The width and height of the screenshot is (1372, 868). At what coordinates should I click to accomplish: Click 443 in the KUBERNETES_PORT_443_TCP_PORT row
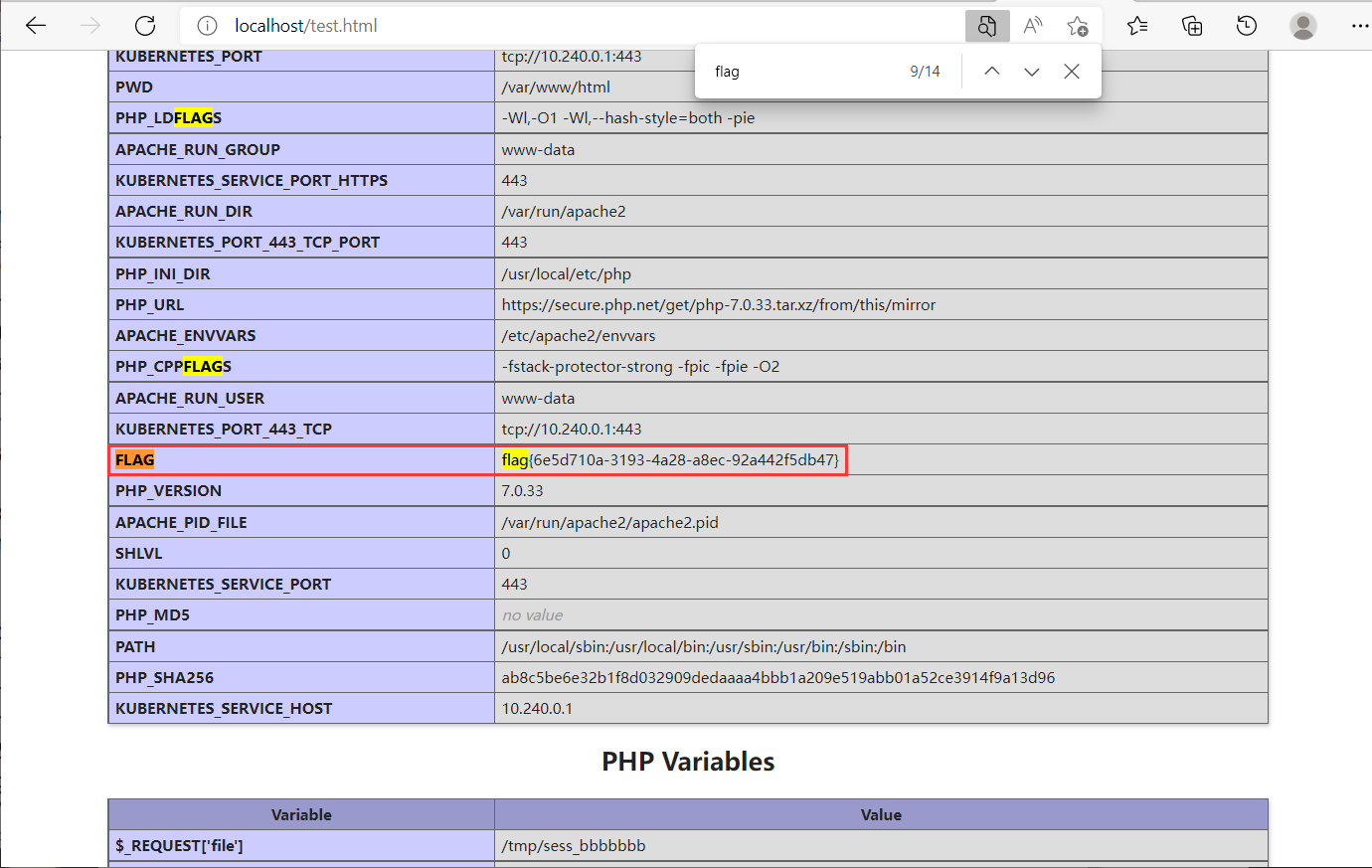pyautogui.click(x=514, y=243)
